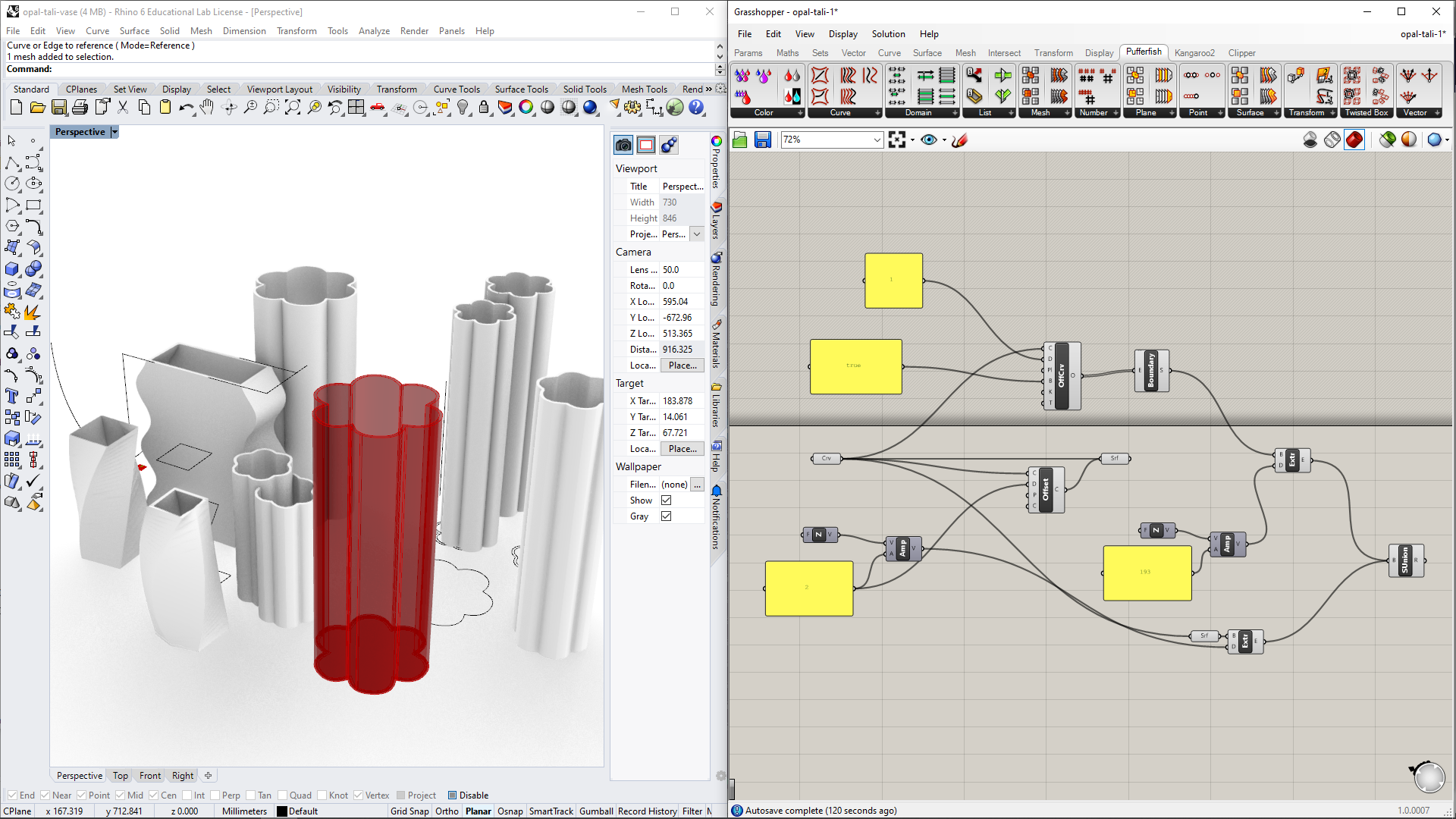Open Rhino Help question mark icon
1456x819 pixels.
click(x=696, y=108)
